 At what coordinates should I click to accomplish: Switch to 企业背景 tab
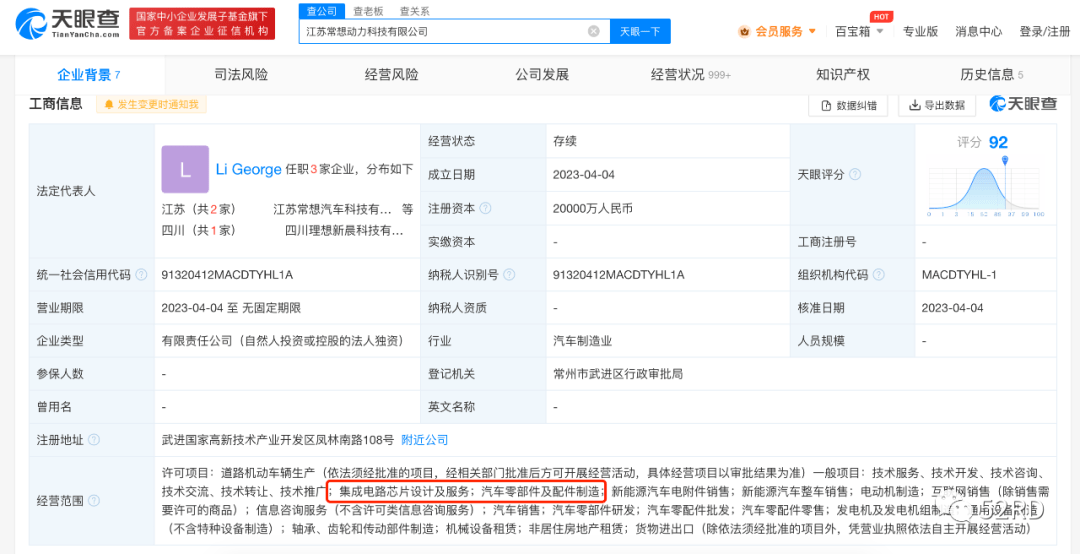(89, 75)
